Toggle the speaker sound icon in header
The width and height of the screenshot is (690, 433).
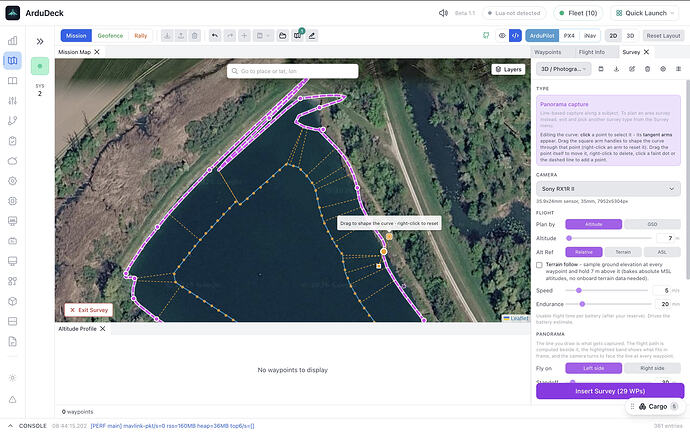[443, 13]
